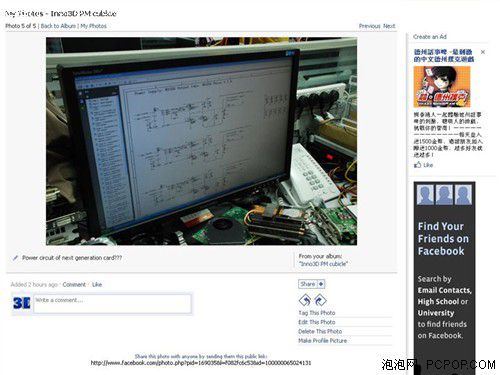This screenshot has height=375, width=500.
Task: Select Make Profile Picture
Action: (x=322, y=341)
